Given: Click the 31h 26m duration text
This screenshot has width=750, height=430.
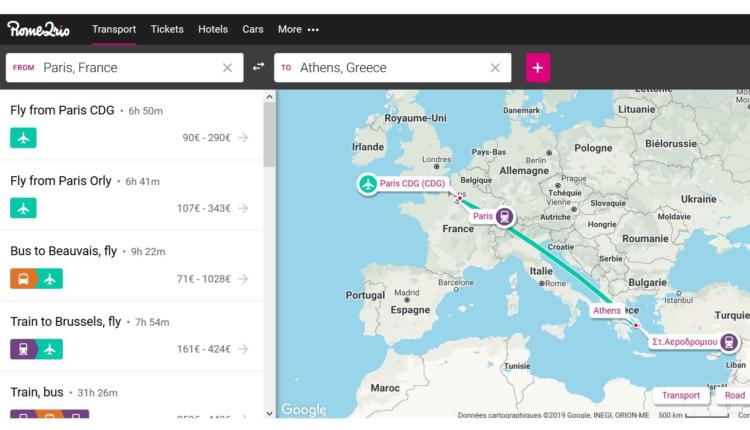Looking at the screenshot, I should (98, 393).
